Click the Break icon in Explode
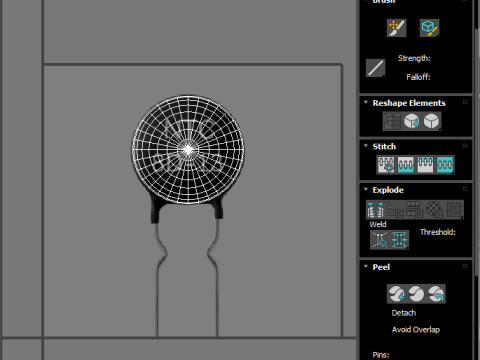 click(376, 210)
